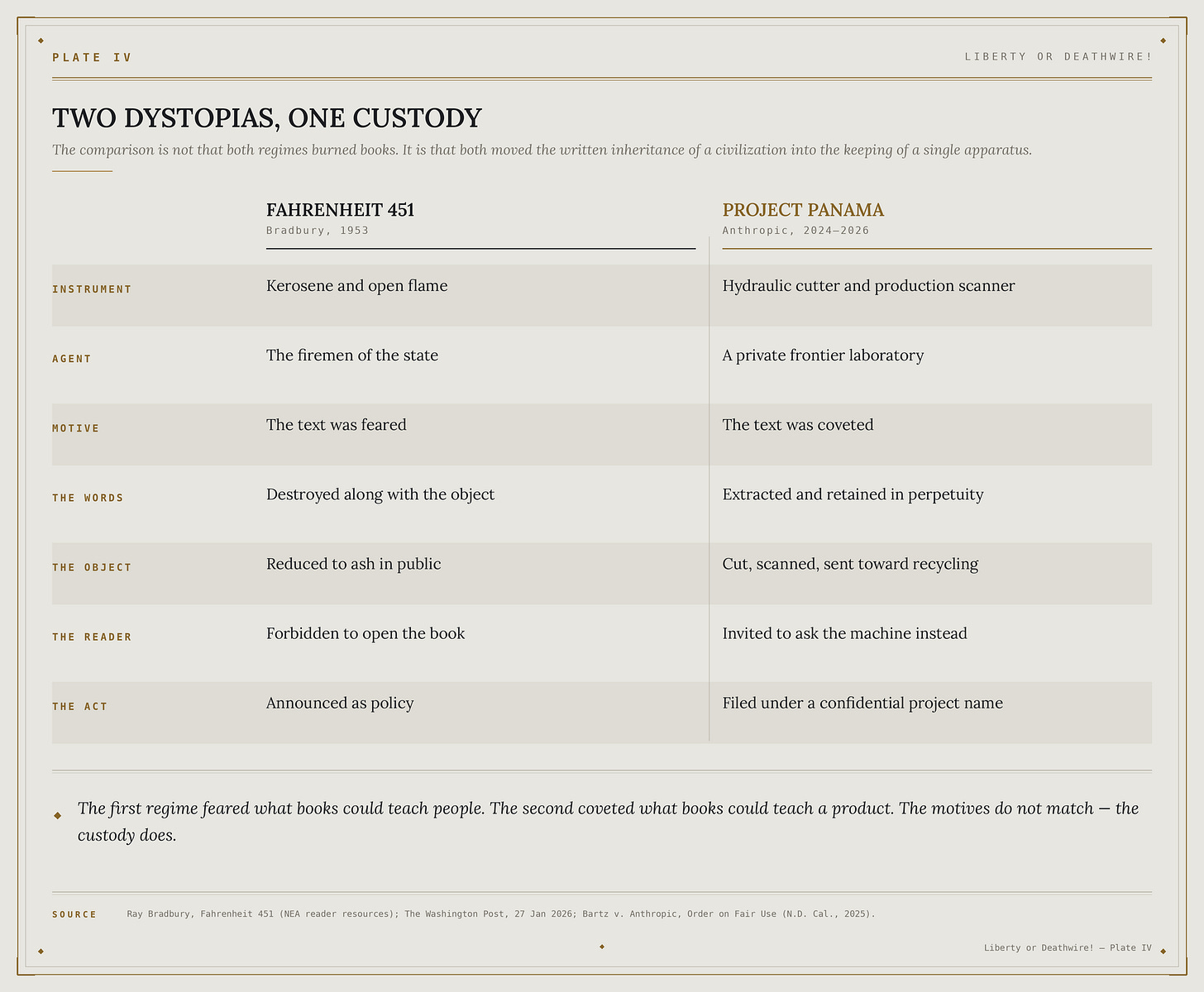Click the bottom-right corner diamond ornament

pos(1163,951)
